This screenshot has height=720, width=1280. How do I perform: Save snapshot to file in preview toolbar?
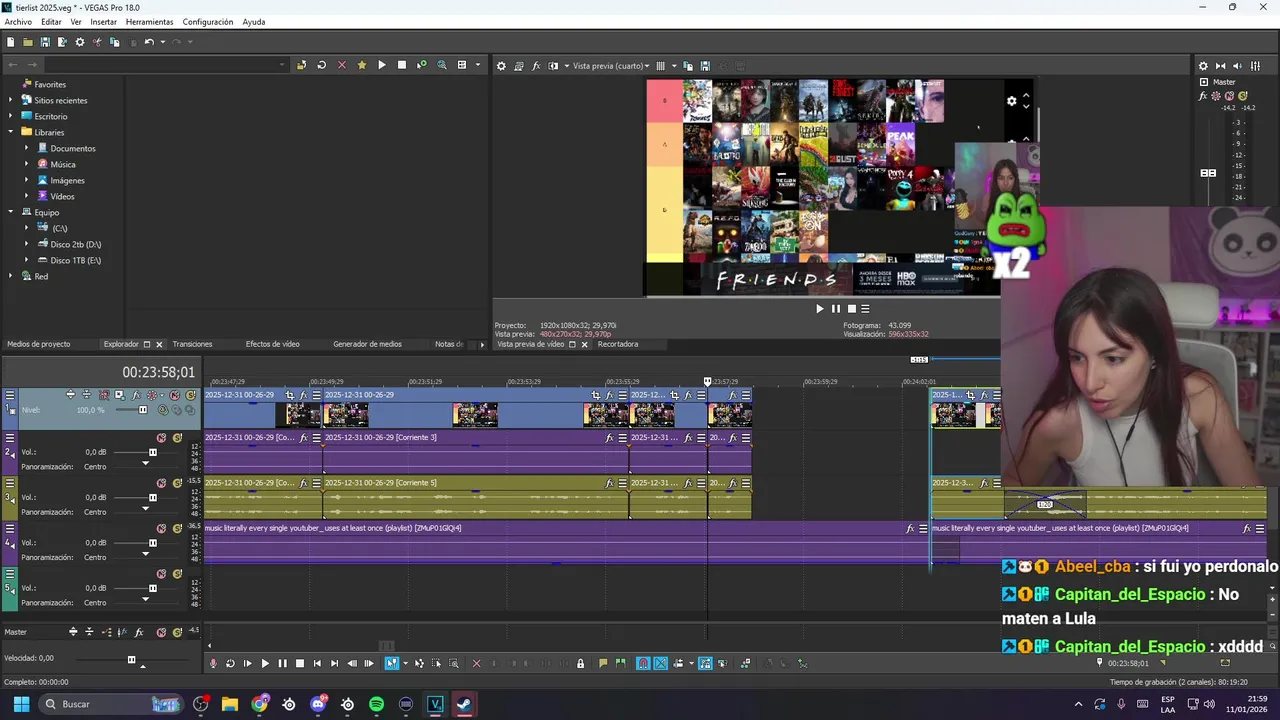pos(705,66)
